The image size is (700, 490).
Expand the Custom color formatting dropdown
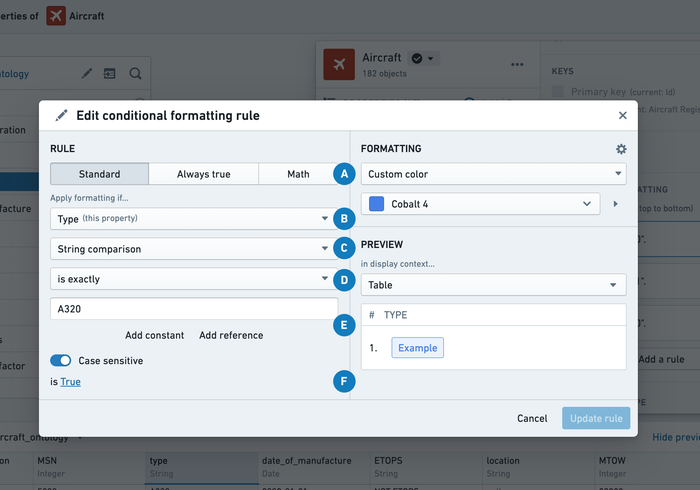pos(493,174)
